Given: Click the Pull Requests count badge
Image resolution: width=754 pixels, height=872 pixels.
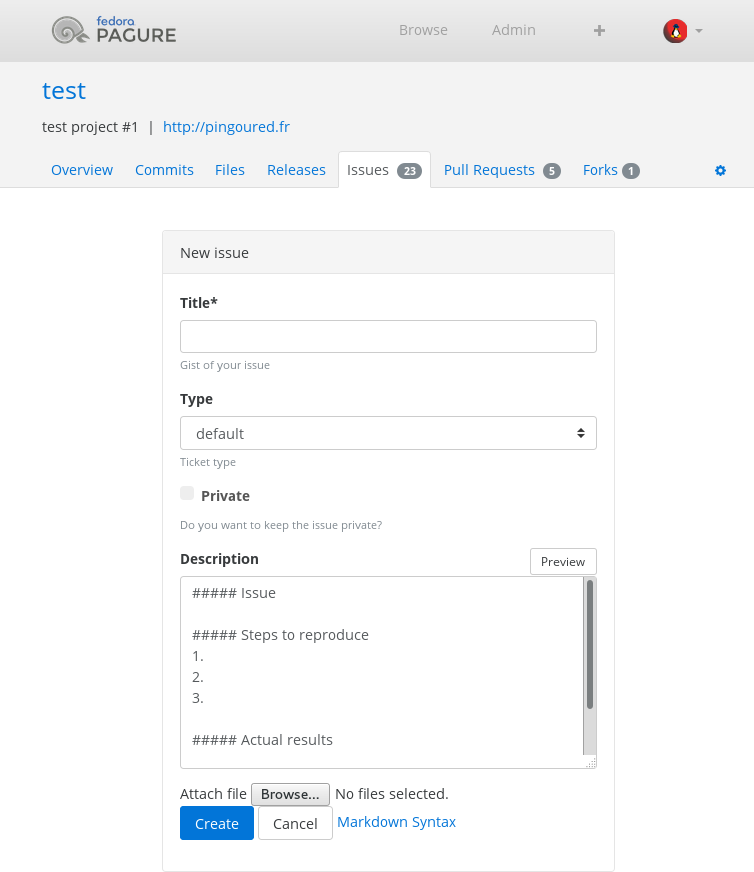Looking at the screenshot, I should coord(552,171).
